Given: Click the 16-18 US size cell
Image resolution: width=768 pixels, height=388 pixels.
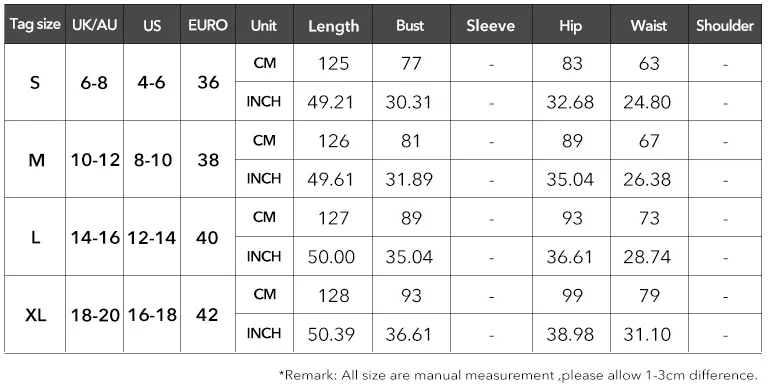Looking at the screenshot, I should [x=152, y=314].
